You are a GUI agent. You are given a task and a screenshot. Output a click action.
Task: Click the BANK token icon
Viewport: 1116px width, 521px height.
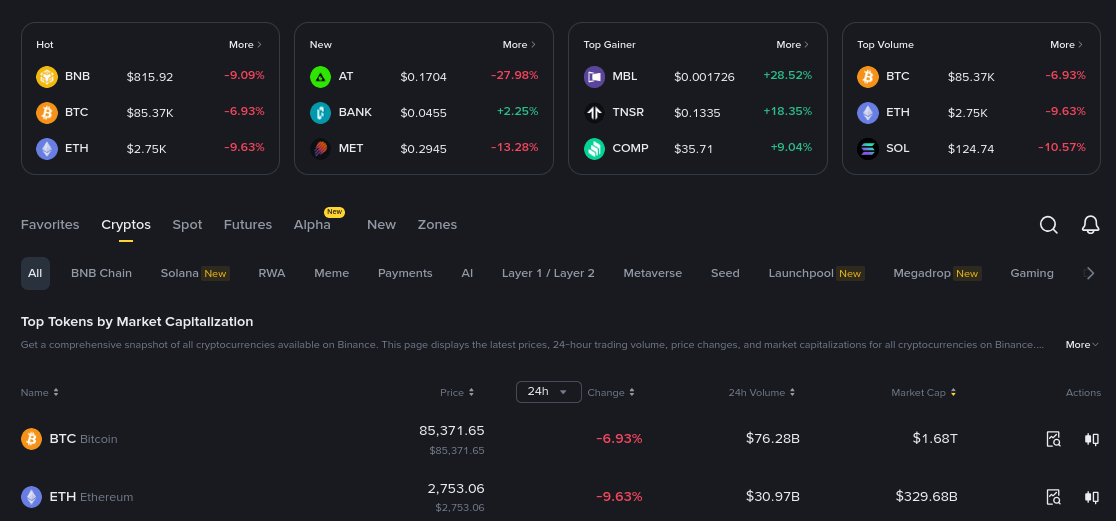320,113
